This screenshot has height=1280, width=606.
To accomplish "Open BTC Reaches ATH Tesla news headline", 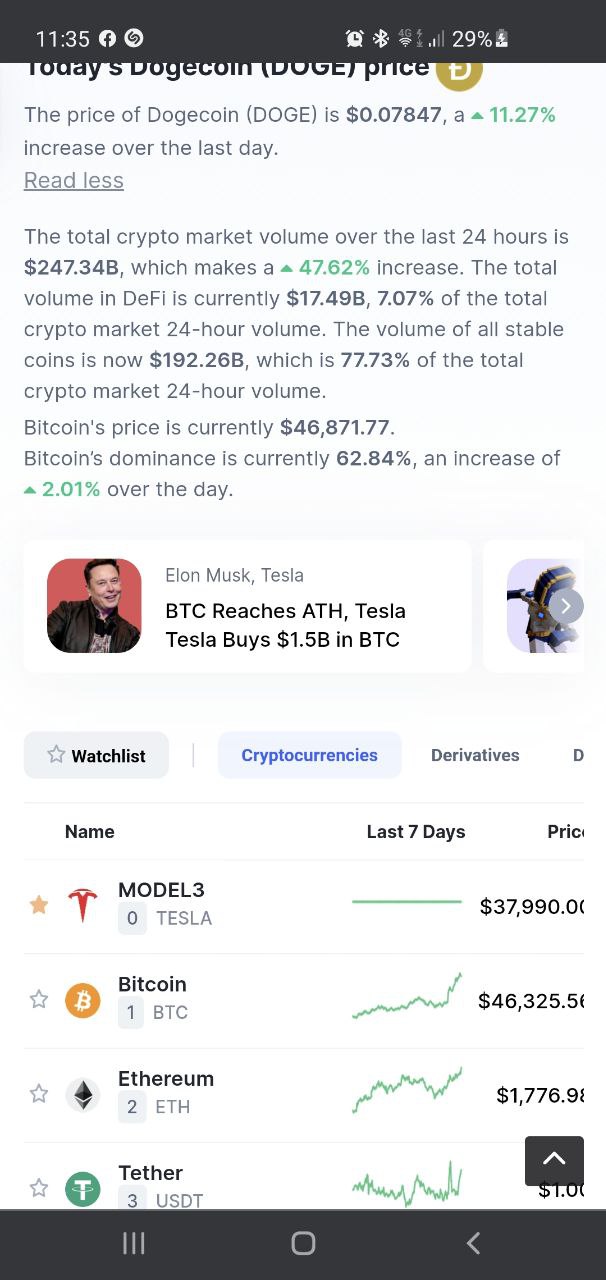I will (x=285, y=625).
